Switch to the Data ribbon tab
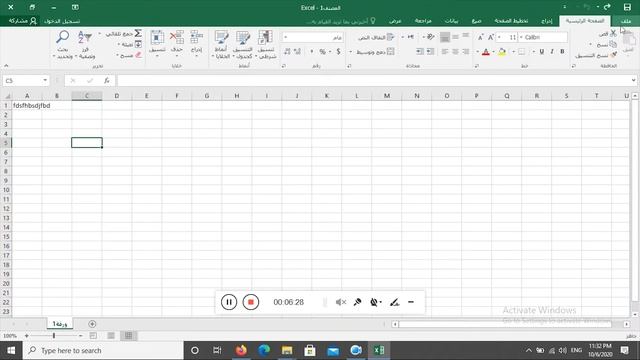 tap(451, 21)
